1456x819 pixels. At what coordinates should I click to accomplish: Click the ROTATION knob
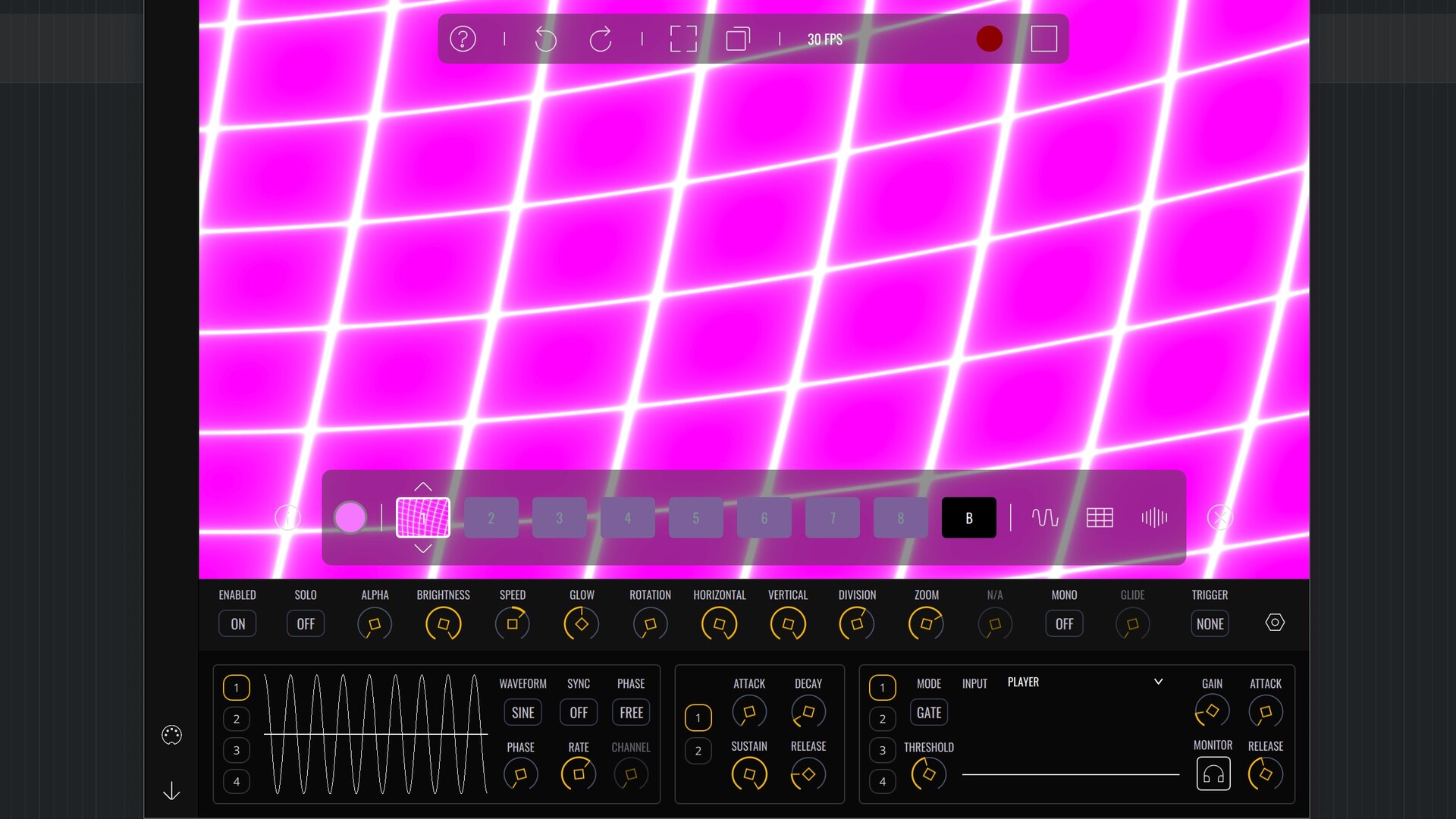tap(651, 624)
